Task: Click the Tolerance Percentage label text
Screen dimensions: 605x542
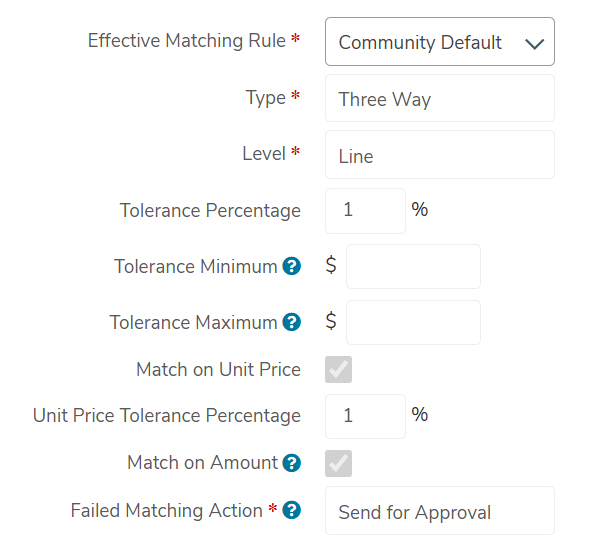Action: [210, 211]
